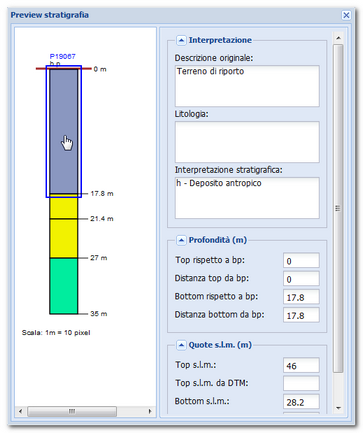Click the Top rispetto a bp field
The height and width of the screenshot is (433, 363).
tap(301, 260)
